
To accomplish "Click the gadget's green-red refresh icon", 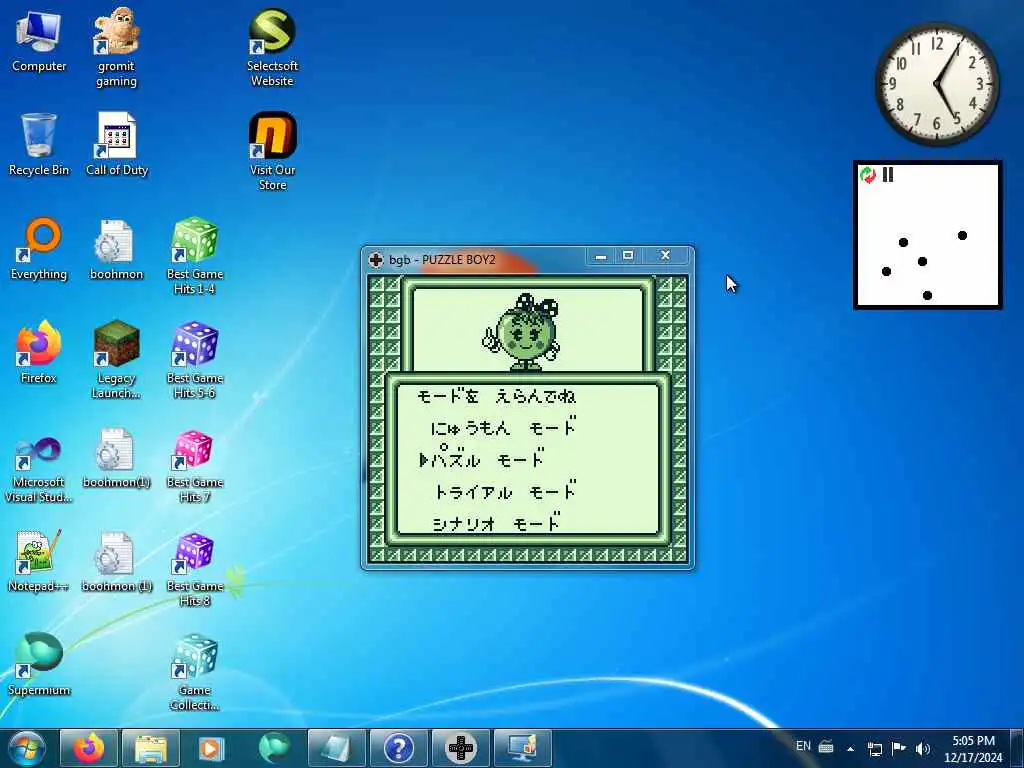I will pyautogui.click(x=868, y=175).
